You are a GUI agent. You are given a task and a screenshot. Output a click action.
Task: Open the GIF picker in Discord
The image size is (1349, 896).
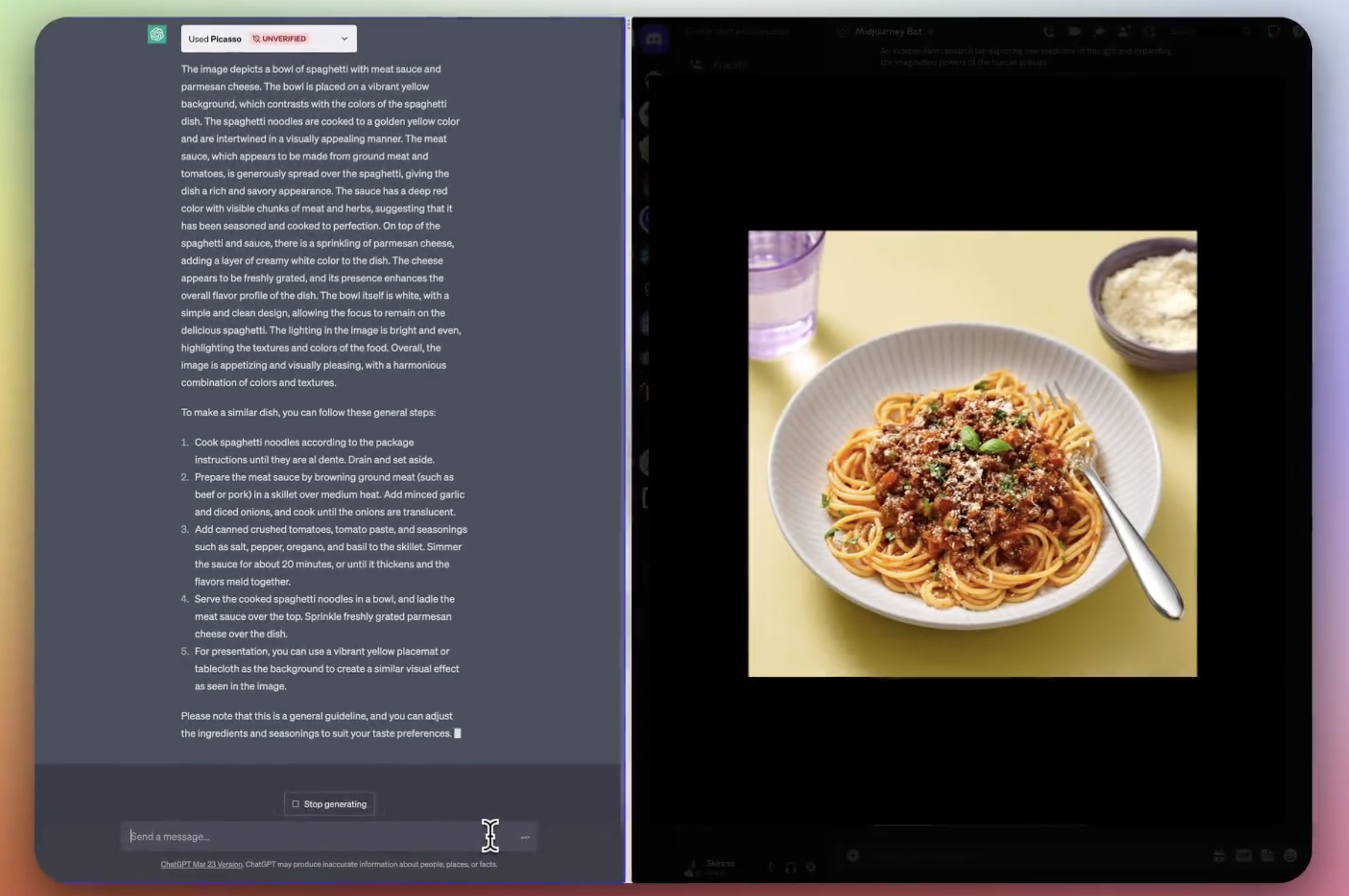(x=1244, y=855)
